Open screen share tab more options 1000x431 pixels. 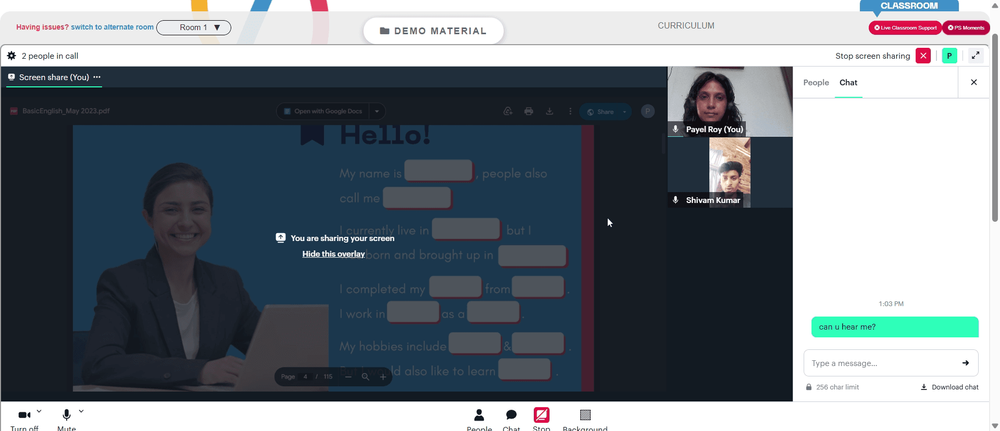pos(97,77)
